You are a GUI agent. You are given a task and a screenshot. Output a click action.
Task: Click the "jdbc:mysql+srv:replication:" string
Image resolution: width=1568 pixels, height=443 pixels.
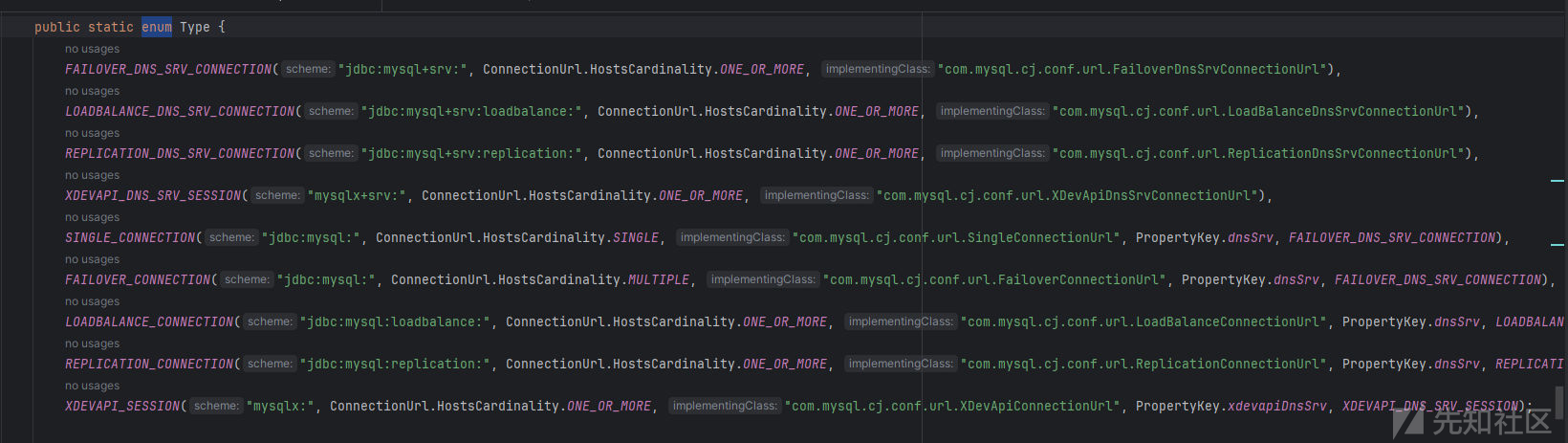click(x=471, y=153)
